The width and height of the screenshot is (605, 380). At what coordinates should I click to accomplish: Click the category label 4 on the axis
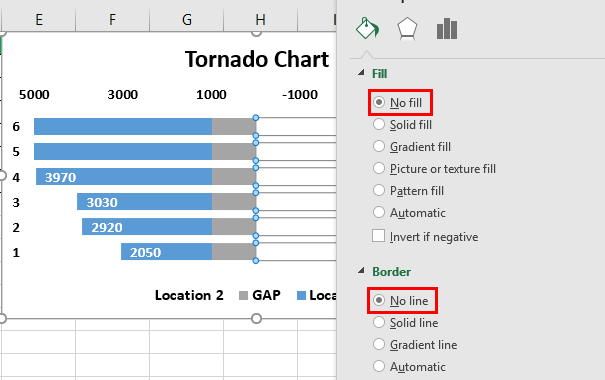[16, 177]
